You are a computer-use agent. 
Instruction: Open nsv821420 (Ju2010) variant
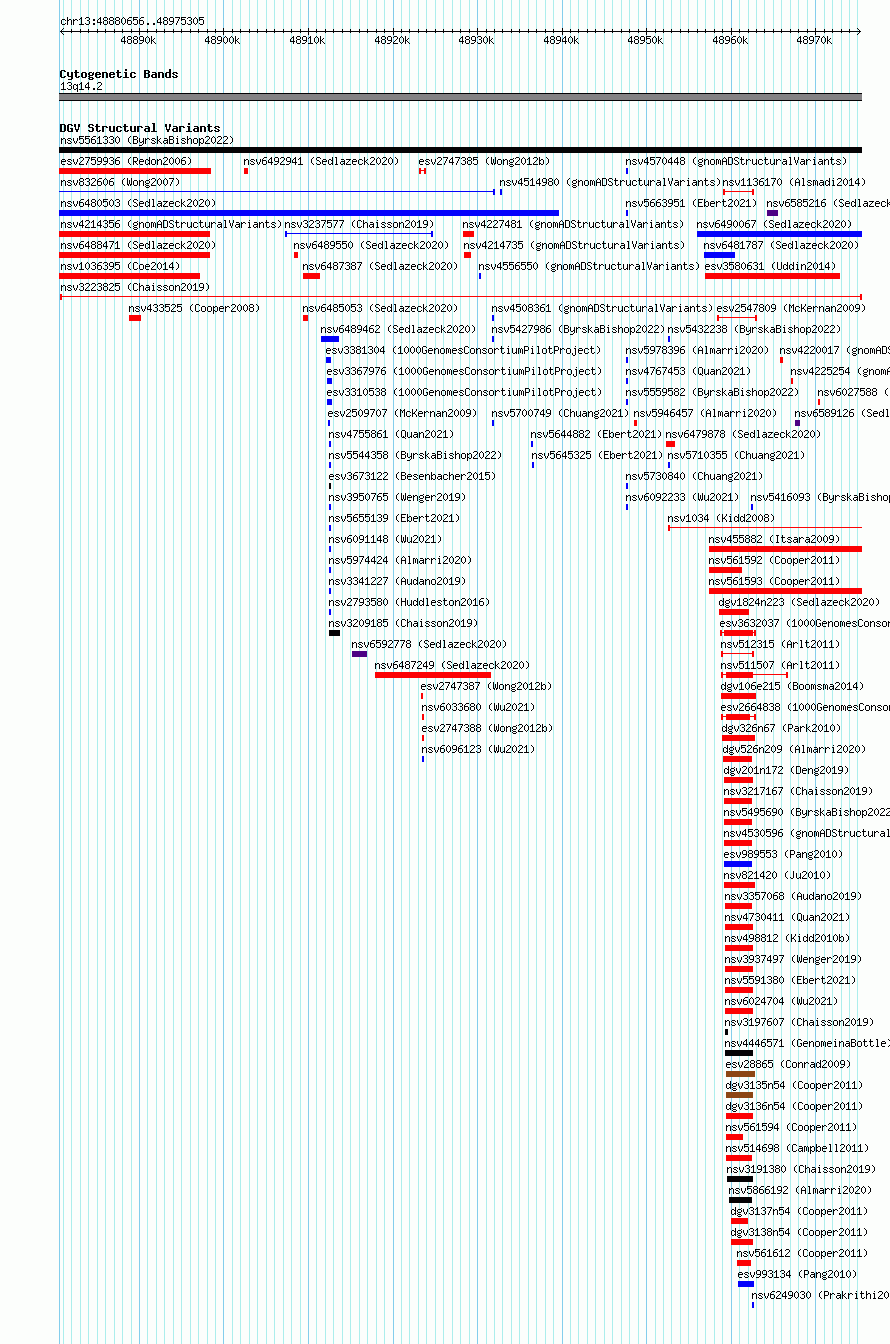coord(777,875)
